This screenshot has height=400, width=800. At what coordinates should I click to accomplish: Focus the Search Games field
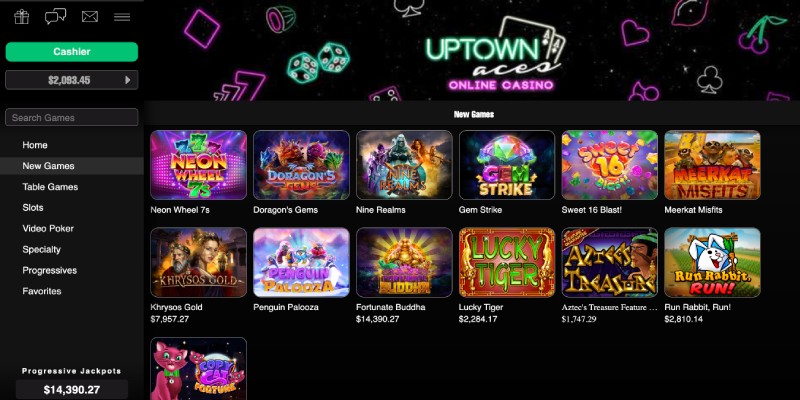pos(72,117)
